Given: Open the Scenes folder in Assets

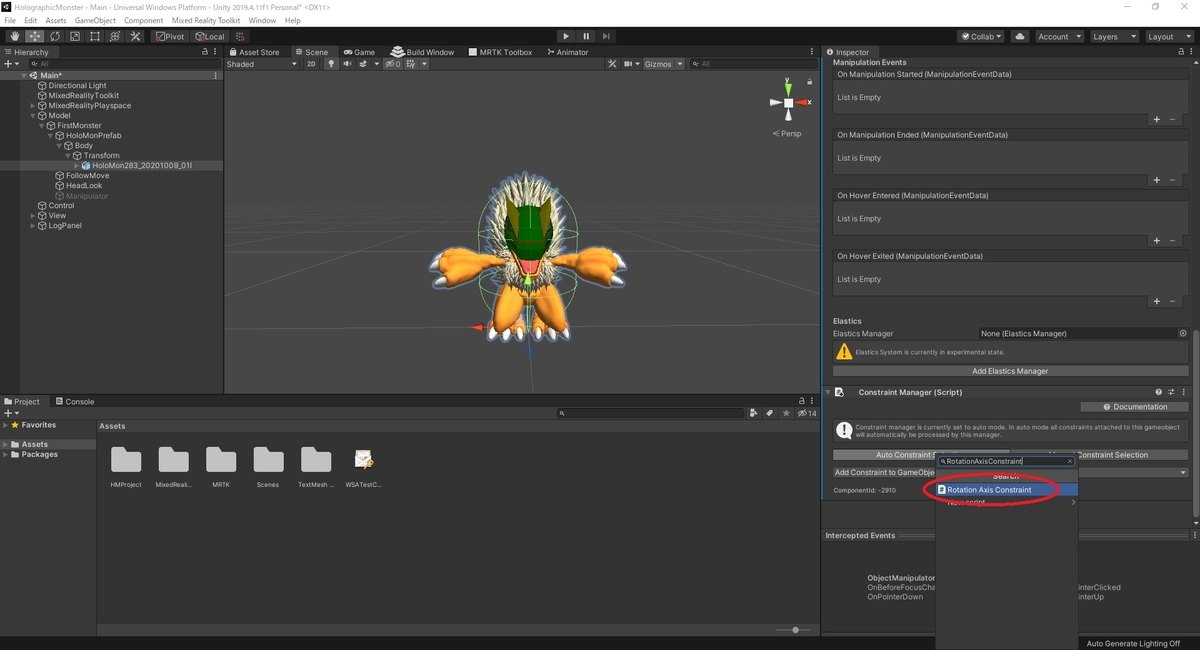Looking at the screenshot, I should pyautogui.click(x=268, y=467).
